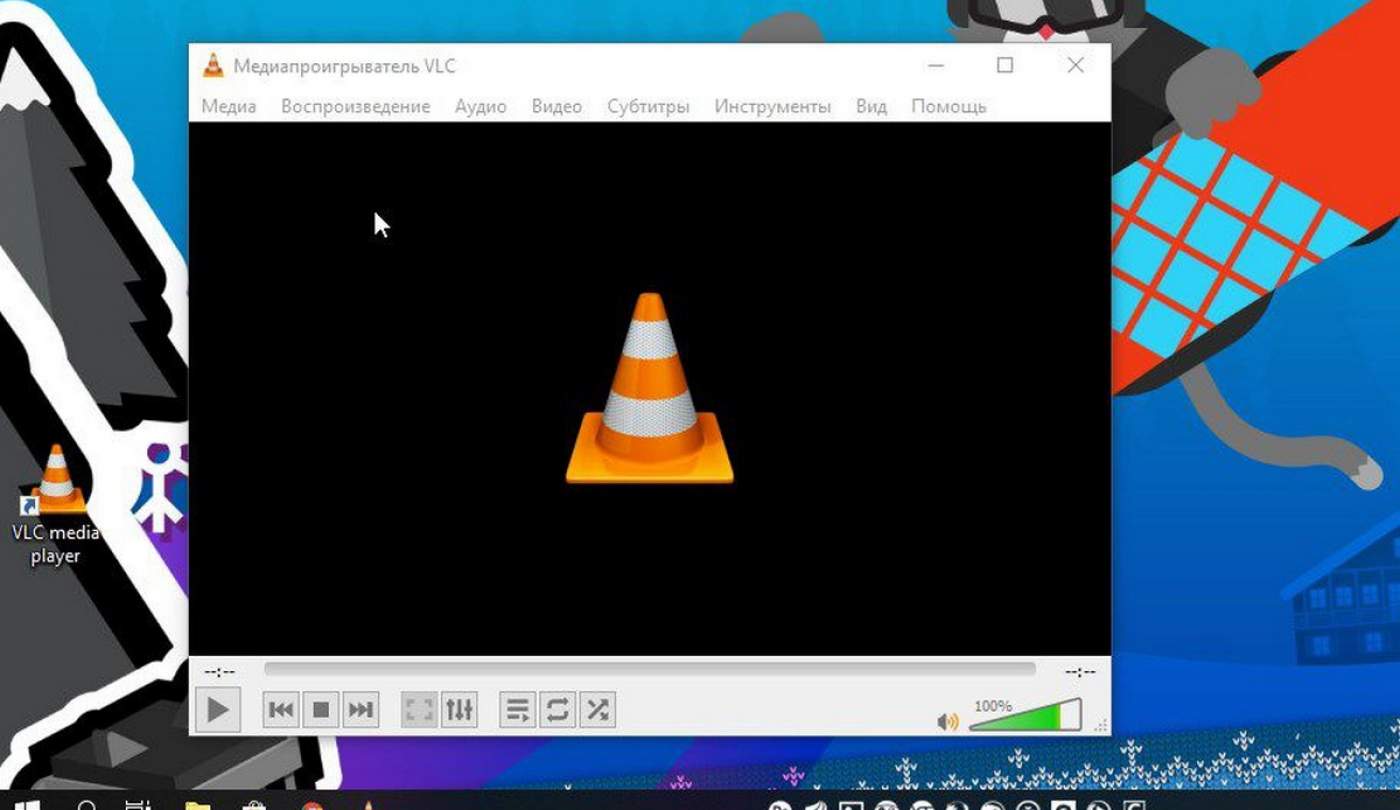
Task: Set volume on the green volume slider
Action: click(1026, 715)
